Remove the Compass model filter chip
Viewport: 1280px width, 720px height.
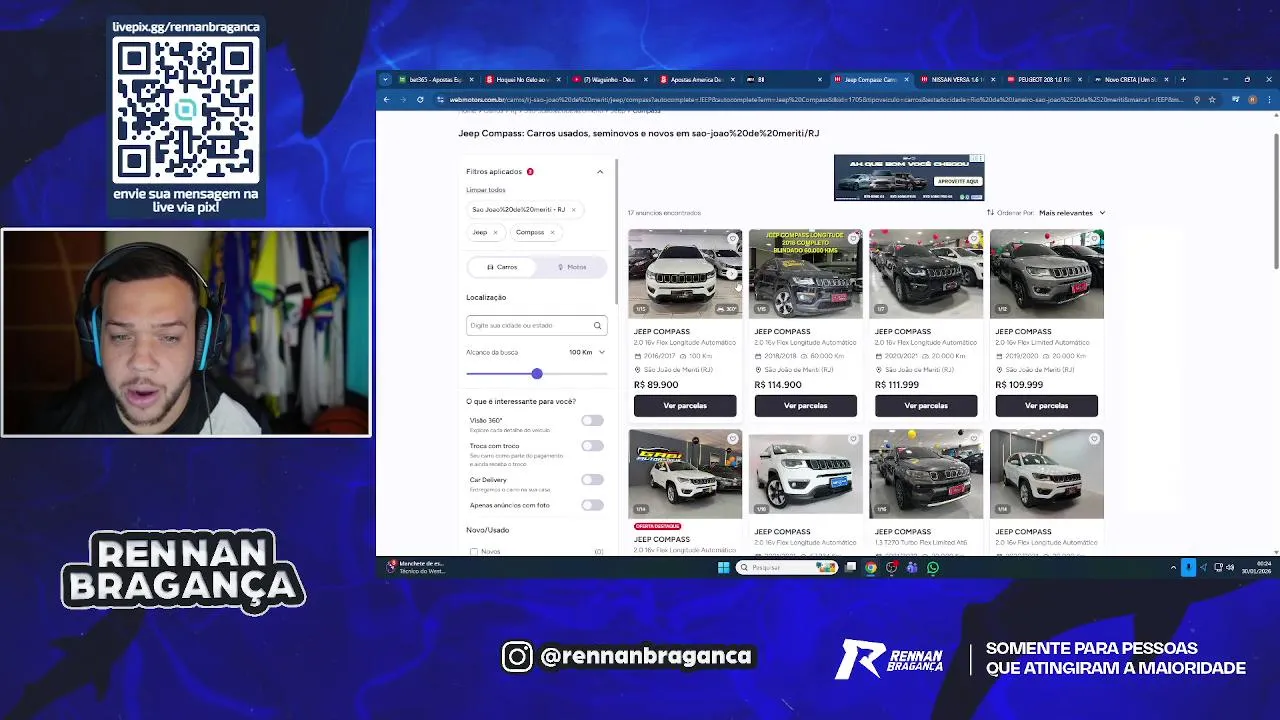[x=552, y=232]
